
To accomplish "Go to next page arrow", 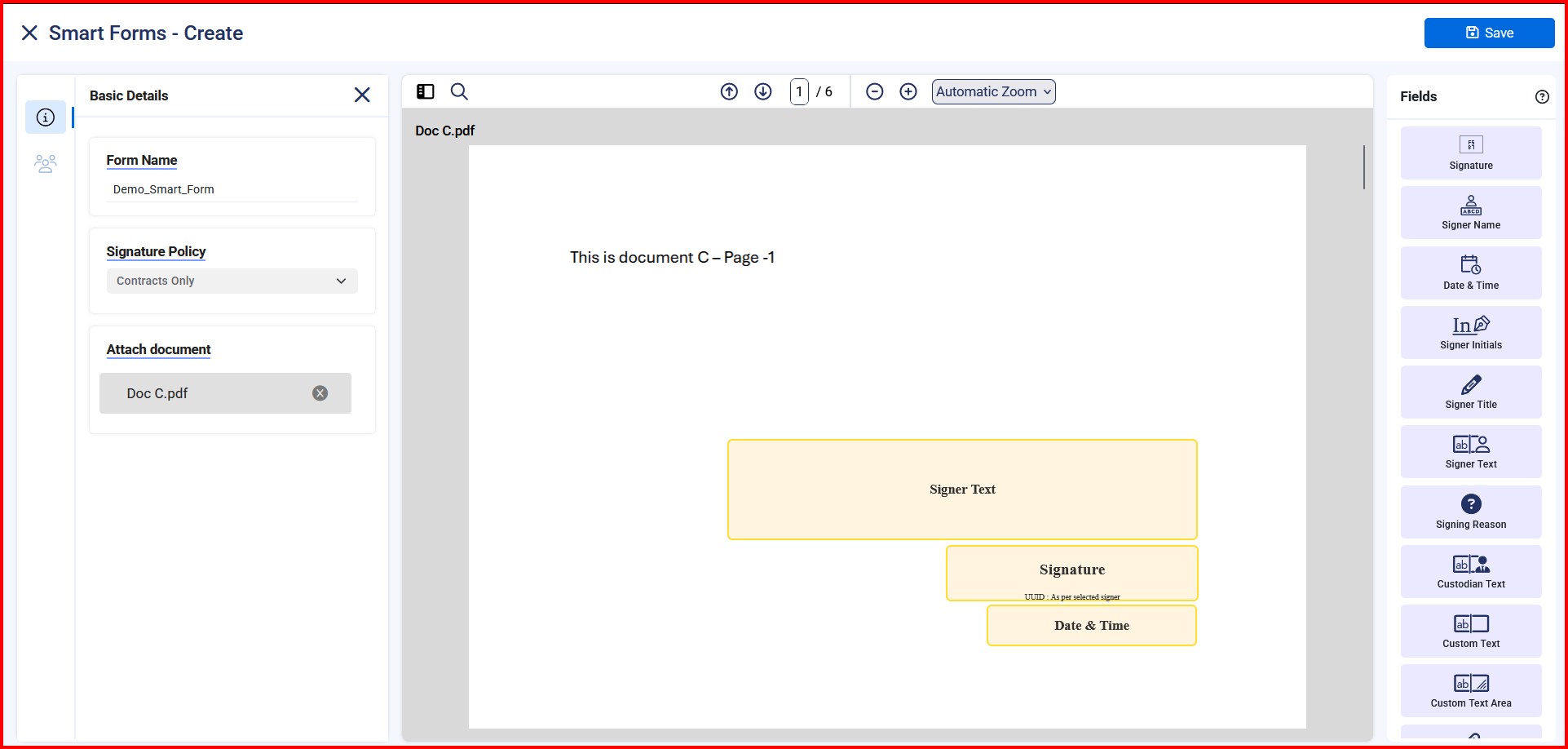I will click(x=762, y=91).
